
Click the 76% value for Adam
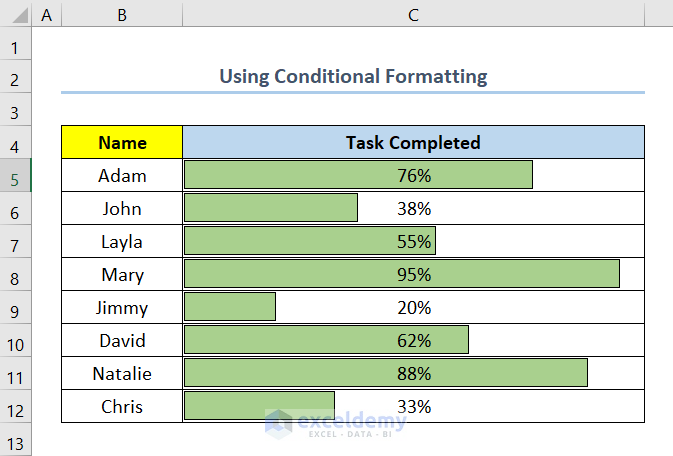pyautogui.click(x=413, y=175)
